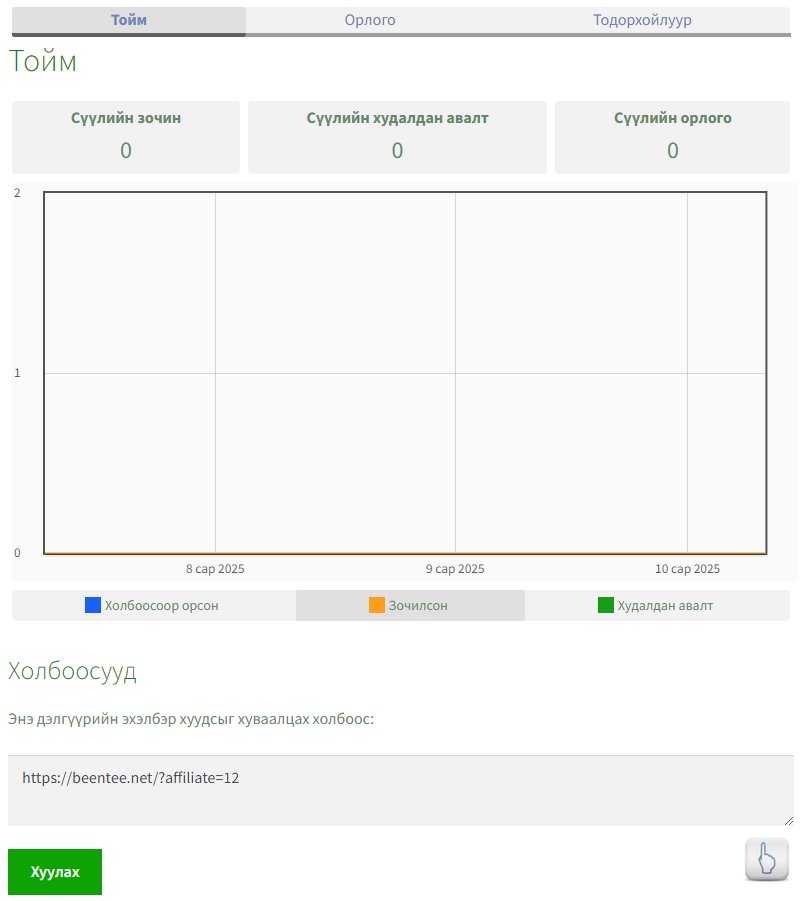Click the blue square legend icon
800x901 pixels.
[x=93, y=605]
